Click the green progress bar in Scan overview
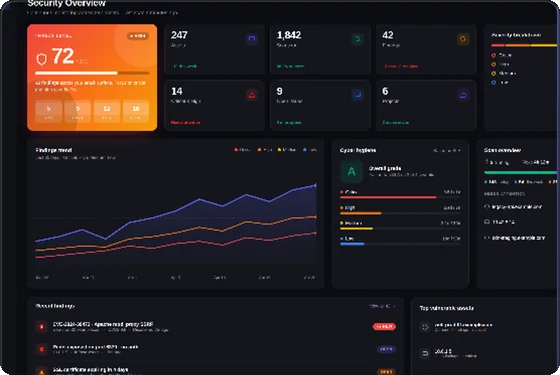 pos(521,172)
